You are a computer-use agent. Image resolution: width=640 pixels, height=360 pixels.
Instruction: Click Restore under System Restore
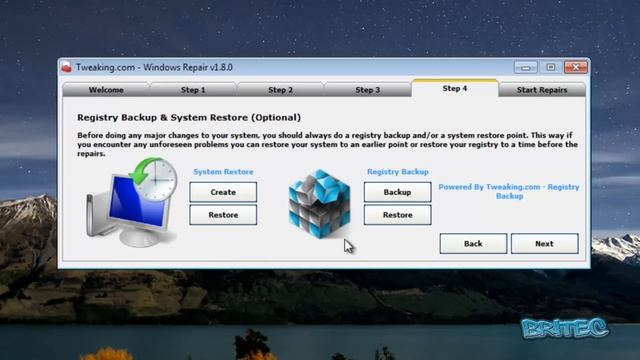pyautogui.click(x=223, y=215)
